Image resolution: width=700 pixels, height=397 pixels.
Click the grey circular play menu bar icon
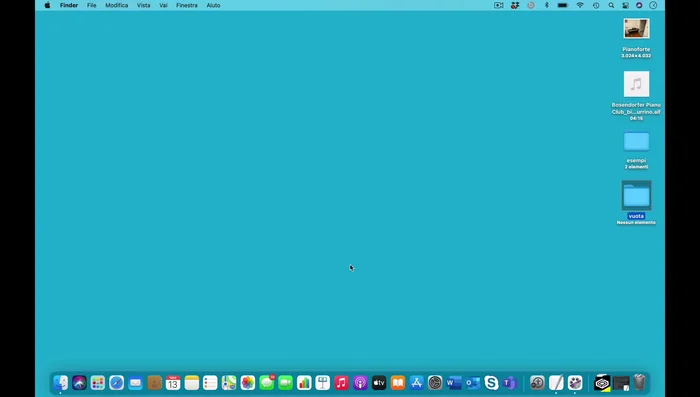(x=531, y=5)
